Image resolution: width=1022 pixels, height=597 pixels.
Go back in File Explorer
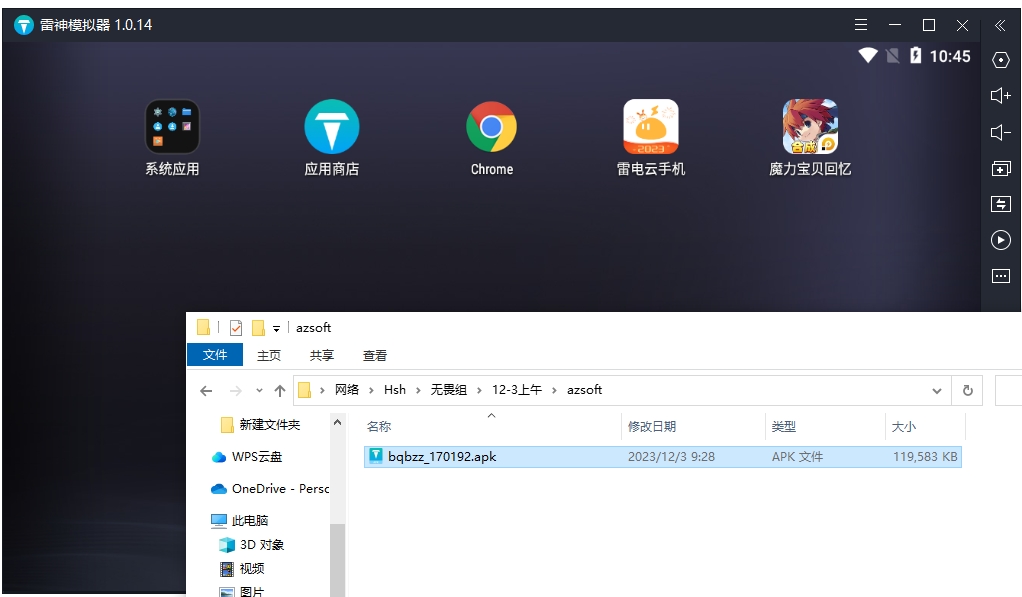pyautogui.click(x=206, y=390)
